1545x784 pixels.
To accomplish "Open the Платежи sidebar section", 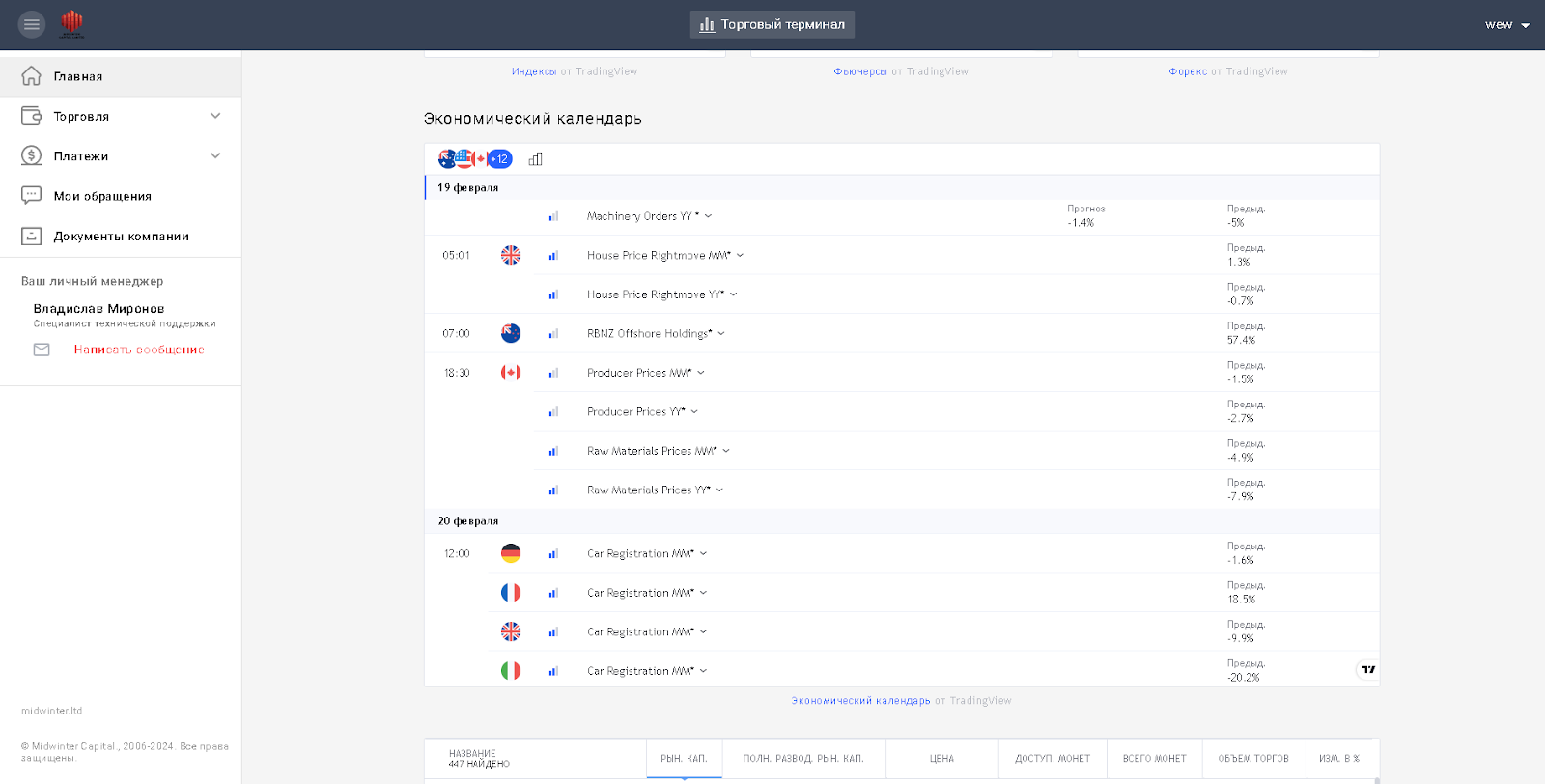I will 121,155.
